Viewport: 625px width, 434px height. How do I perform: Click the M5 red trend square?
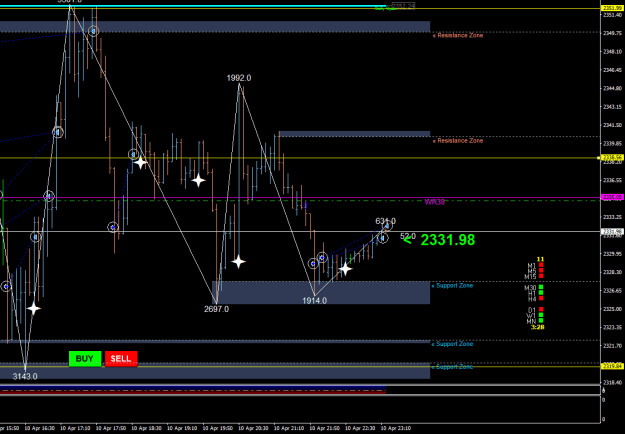tap(541, 271)
